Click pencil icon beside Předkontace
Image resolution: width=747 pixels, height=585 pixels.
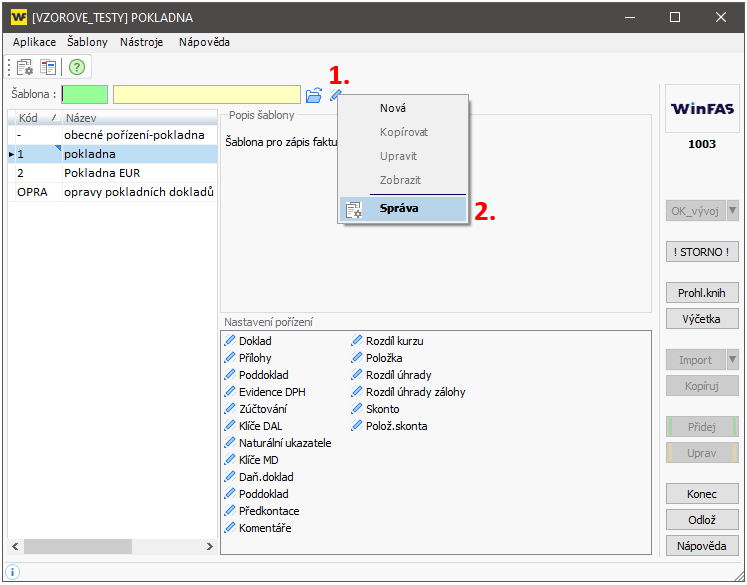coord(230,511)
